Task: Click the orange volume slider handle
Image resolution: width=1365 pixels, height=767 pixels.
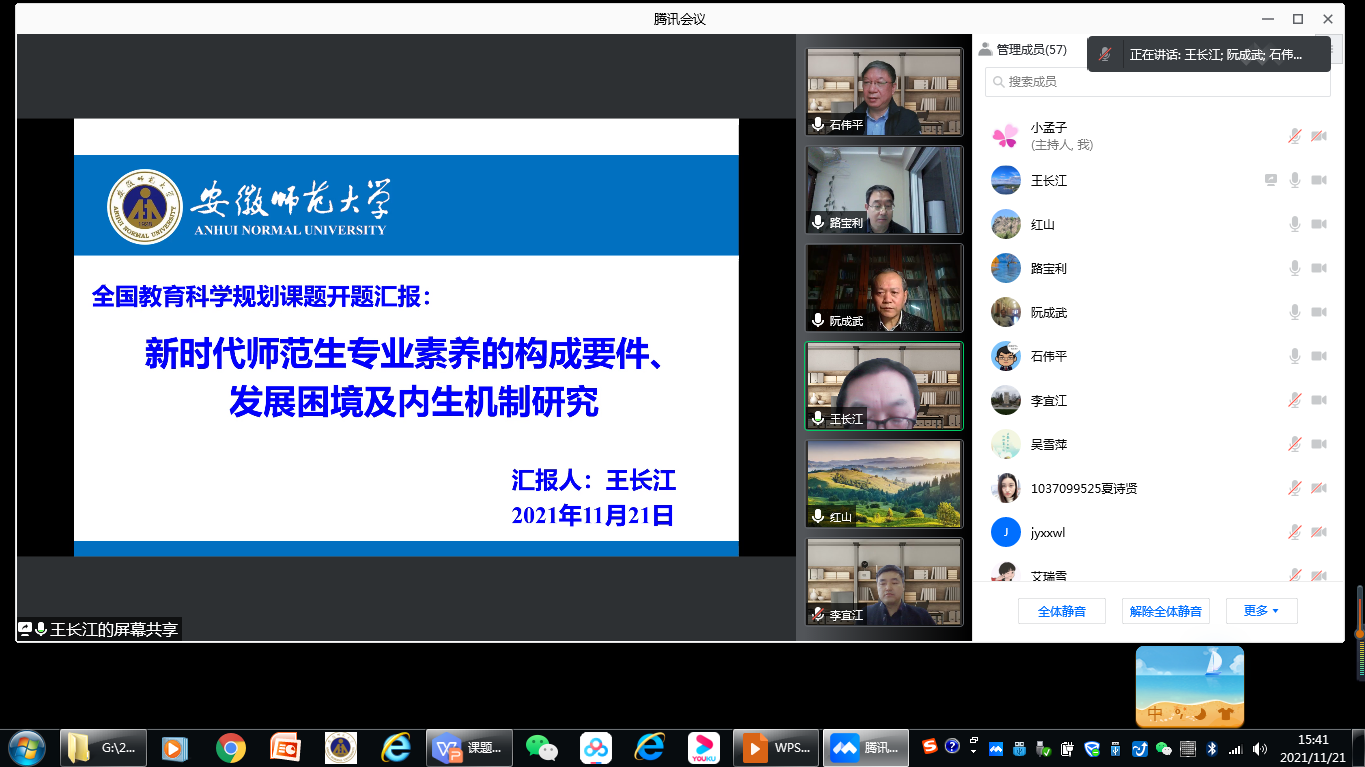Action: (x=1359, y=633)
